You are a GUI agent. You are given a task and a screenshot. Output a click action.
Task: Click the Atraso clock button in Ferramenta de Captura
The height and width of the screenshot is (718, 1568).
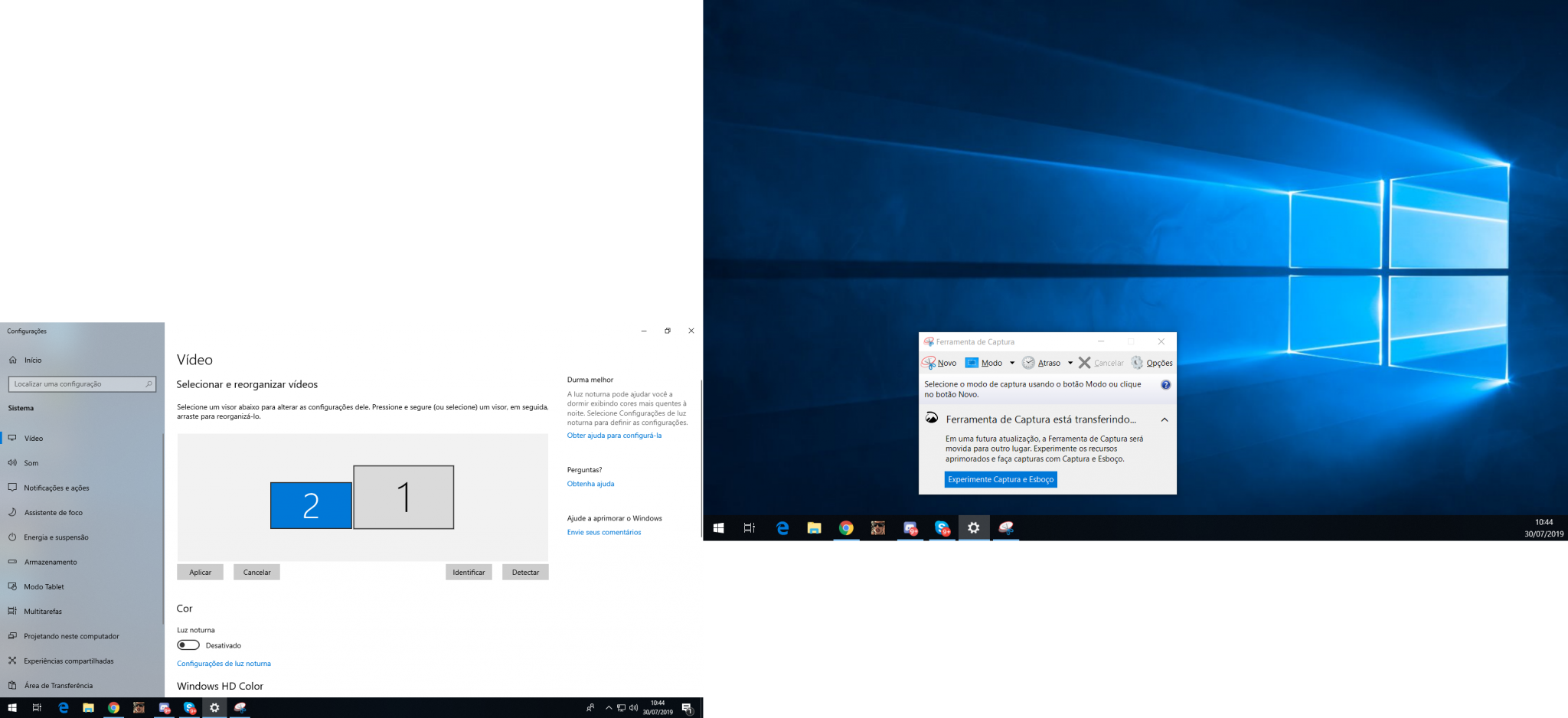click(1041, 363)
